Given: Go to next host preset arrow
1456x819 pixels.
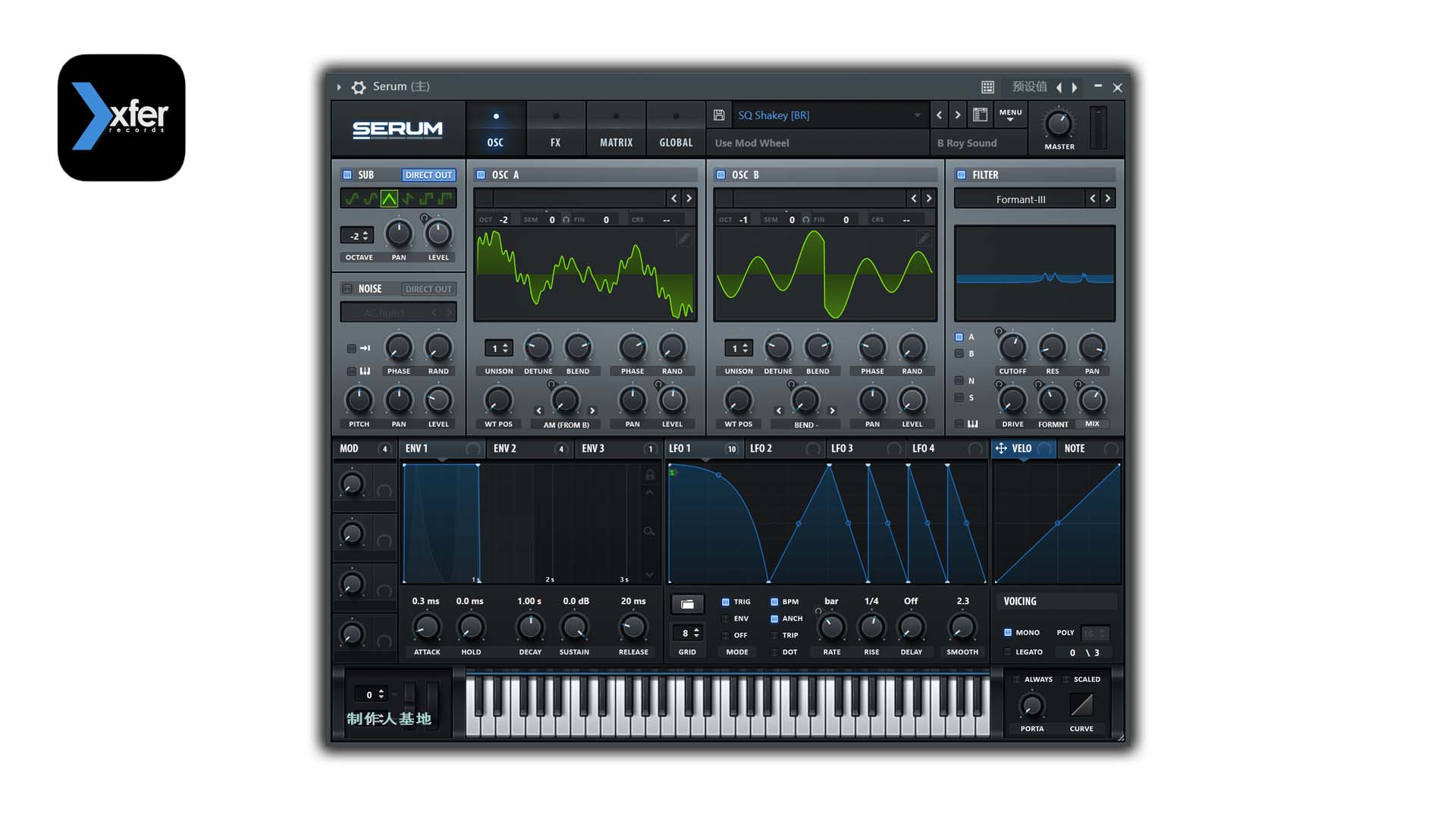Looking at the screenshot, I should 1075,87.
